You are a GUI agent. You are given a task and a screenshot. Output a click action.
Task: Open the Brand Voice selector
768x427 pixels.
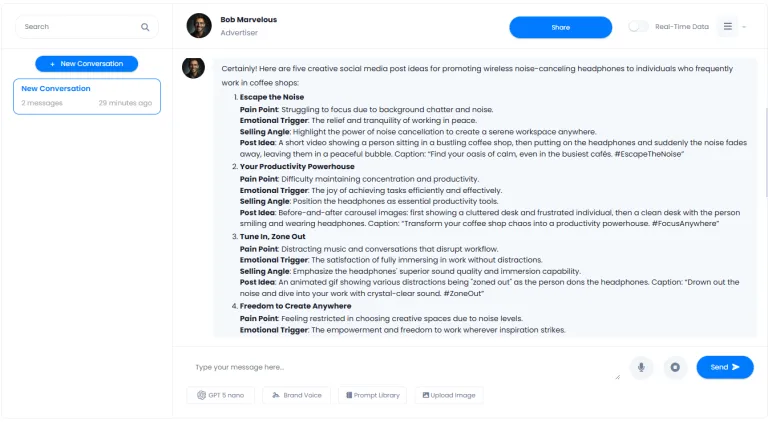(297, 395)
